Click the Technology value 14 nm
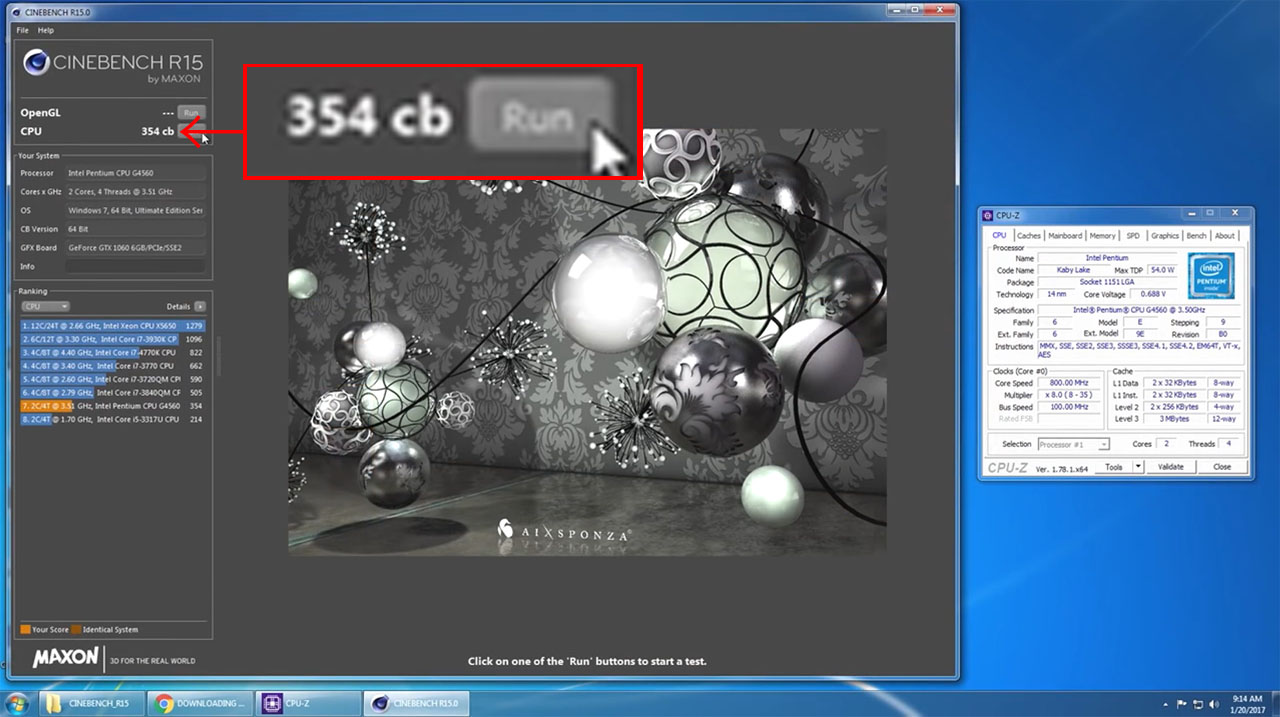This screenshot has width=1280, height=717. point(1054,294)
